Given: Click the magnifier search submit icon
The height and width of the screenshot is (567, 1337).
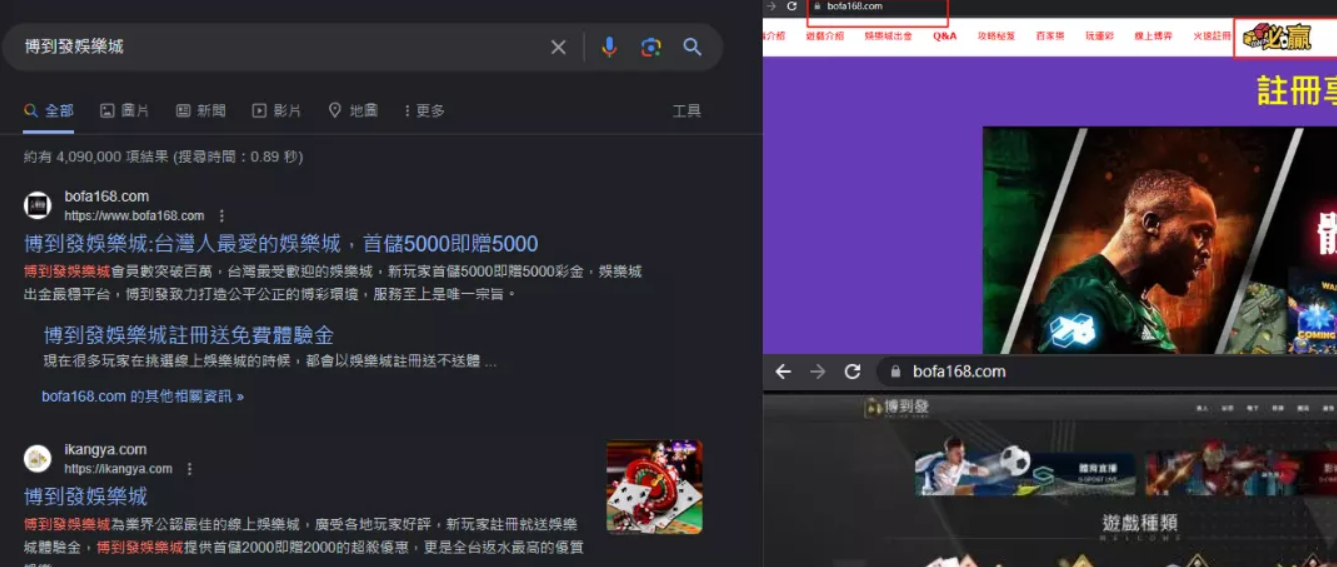Looking at the screenshot, I should 692,47.
